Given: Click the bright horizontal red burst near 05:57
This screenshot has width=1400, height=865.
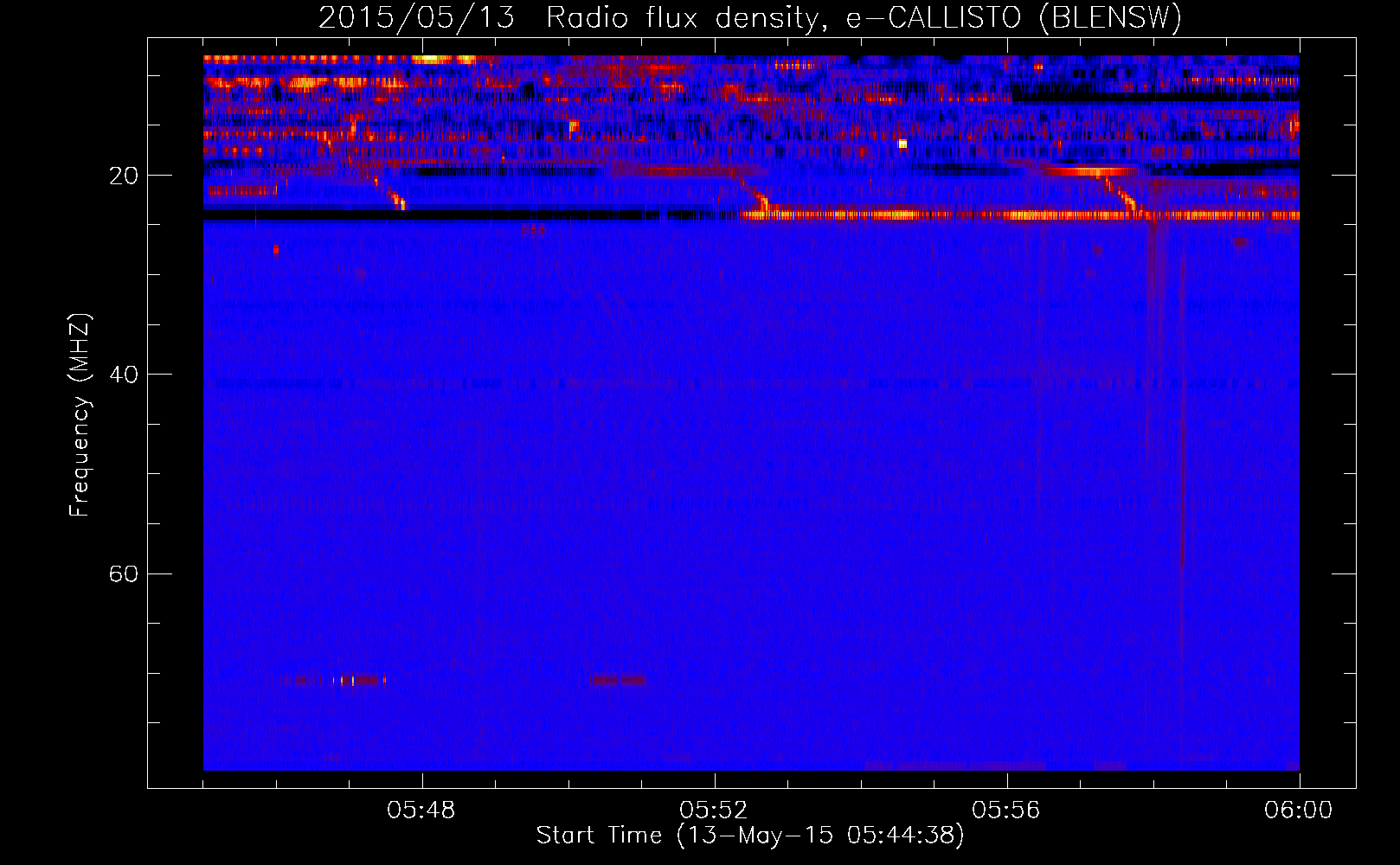Looking at the screenshot, I should pos(1089,172).
